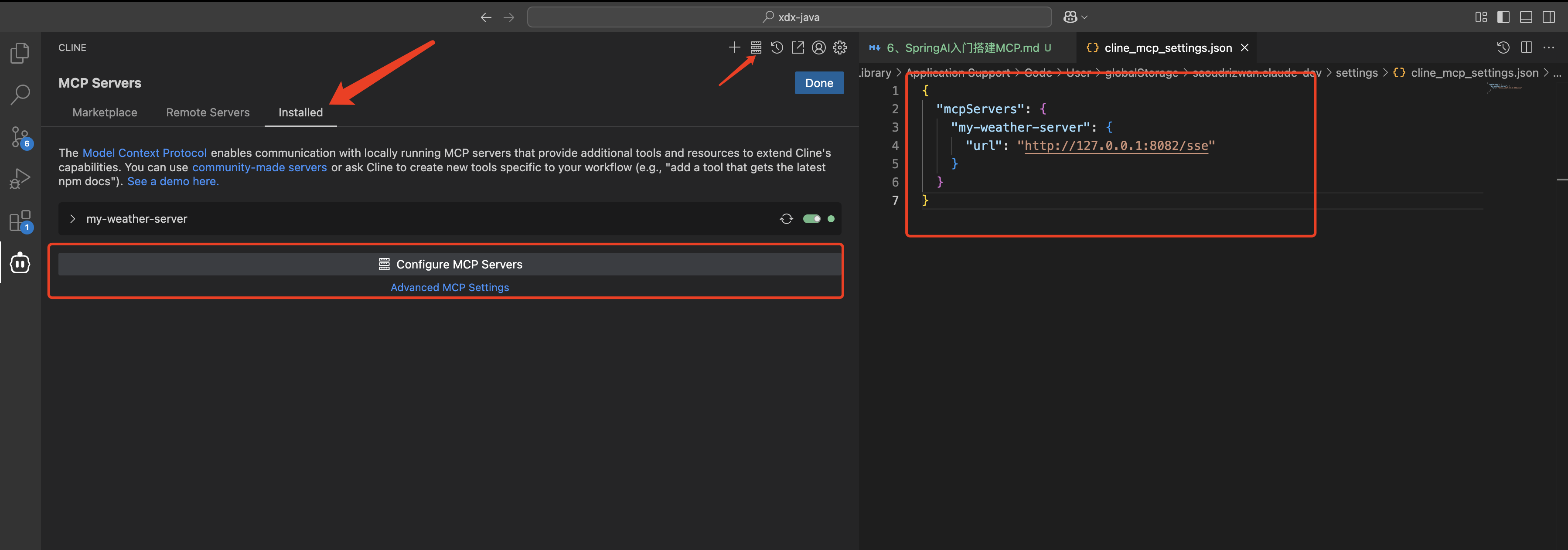Switch to the Marketplace tab
This screenshot has width=1568, height=550.
[x=105, y=112]
